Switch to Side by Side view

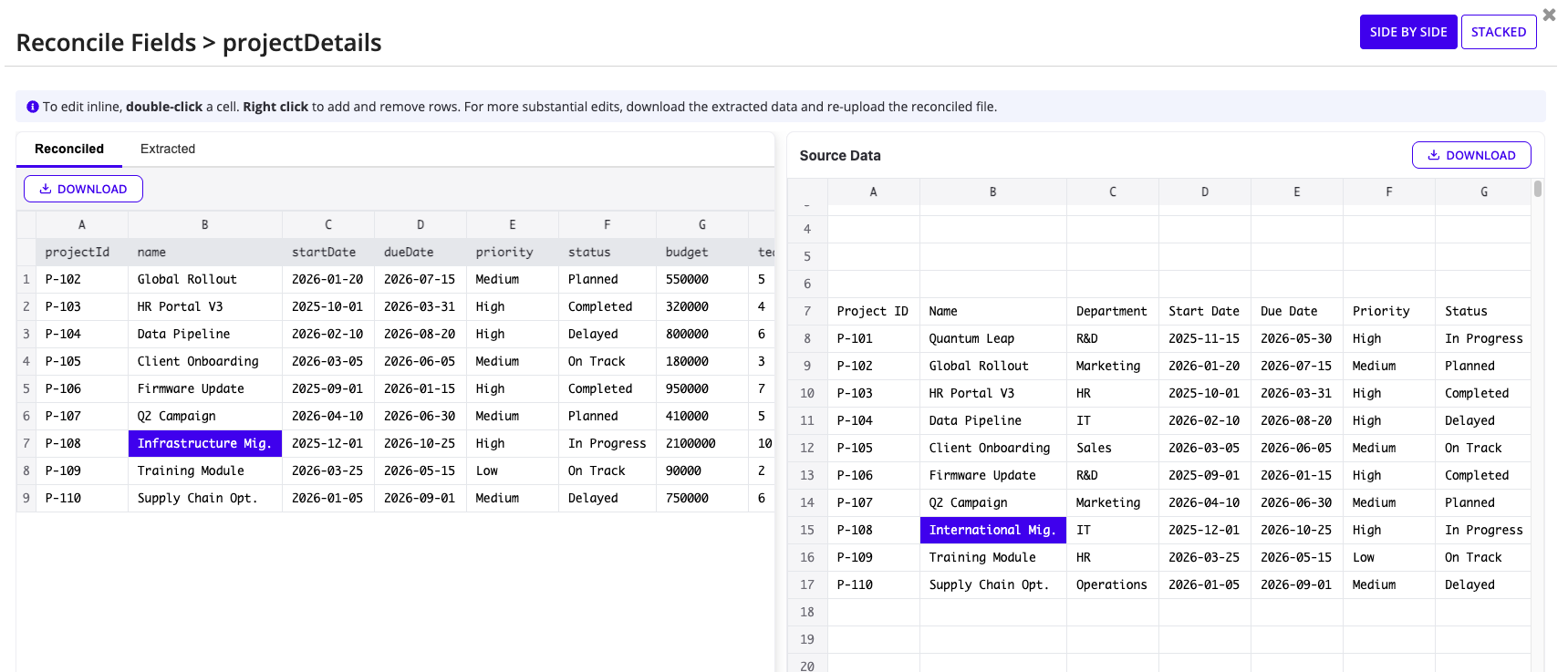coord(1407,32)
